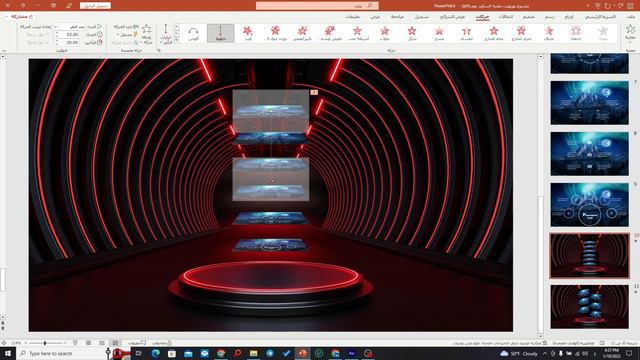Viewport: 640px width, 360px height.
Task: Open the Animation group dialog launcher
Action: [x=159, y=50]
